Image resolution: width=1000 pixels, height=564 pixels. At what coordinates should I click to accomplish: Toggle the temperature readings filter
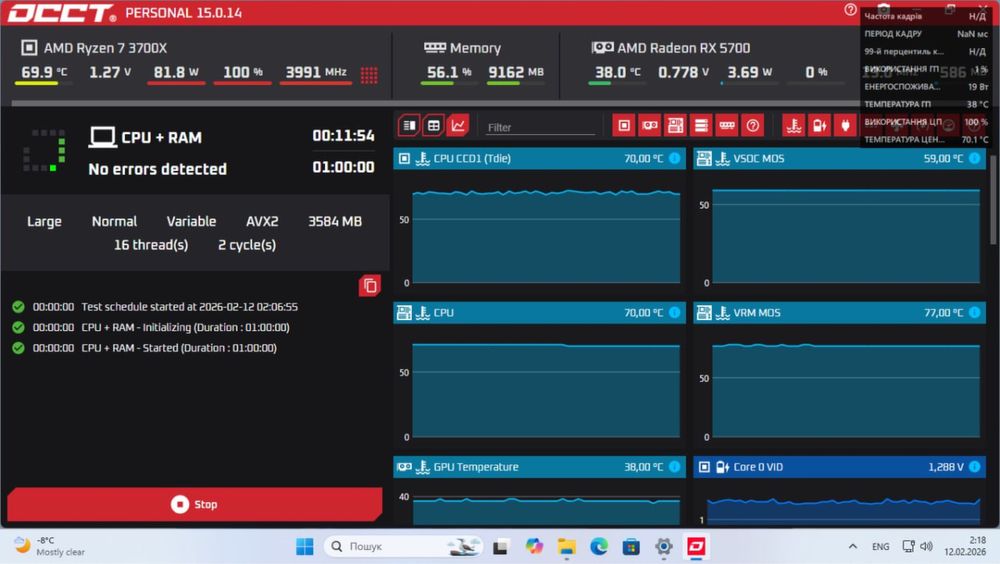(x=793, y=126)
